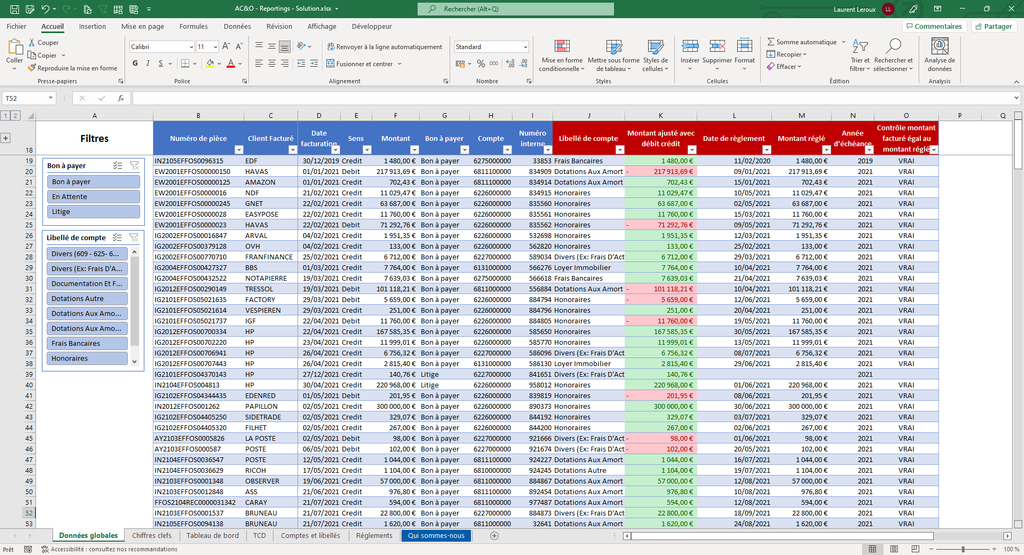Screen dimensions: 1024x555
Task: Toggle the Frais Bancaires slicer item
Action: click(87, 343)
